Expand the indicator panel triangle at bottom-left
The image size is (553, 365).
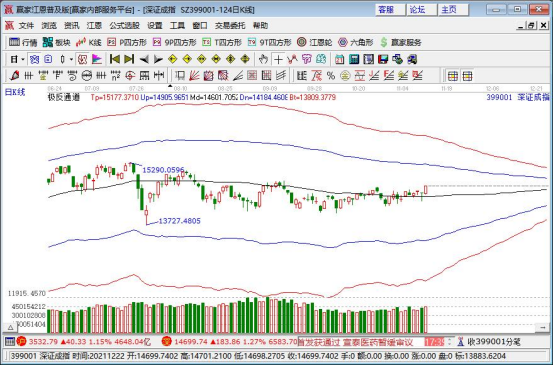coord(11,328)
